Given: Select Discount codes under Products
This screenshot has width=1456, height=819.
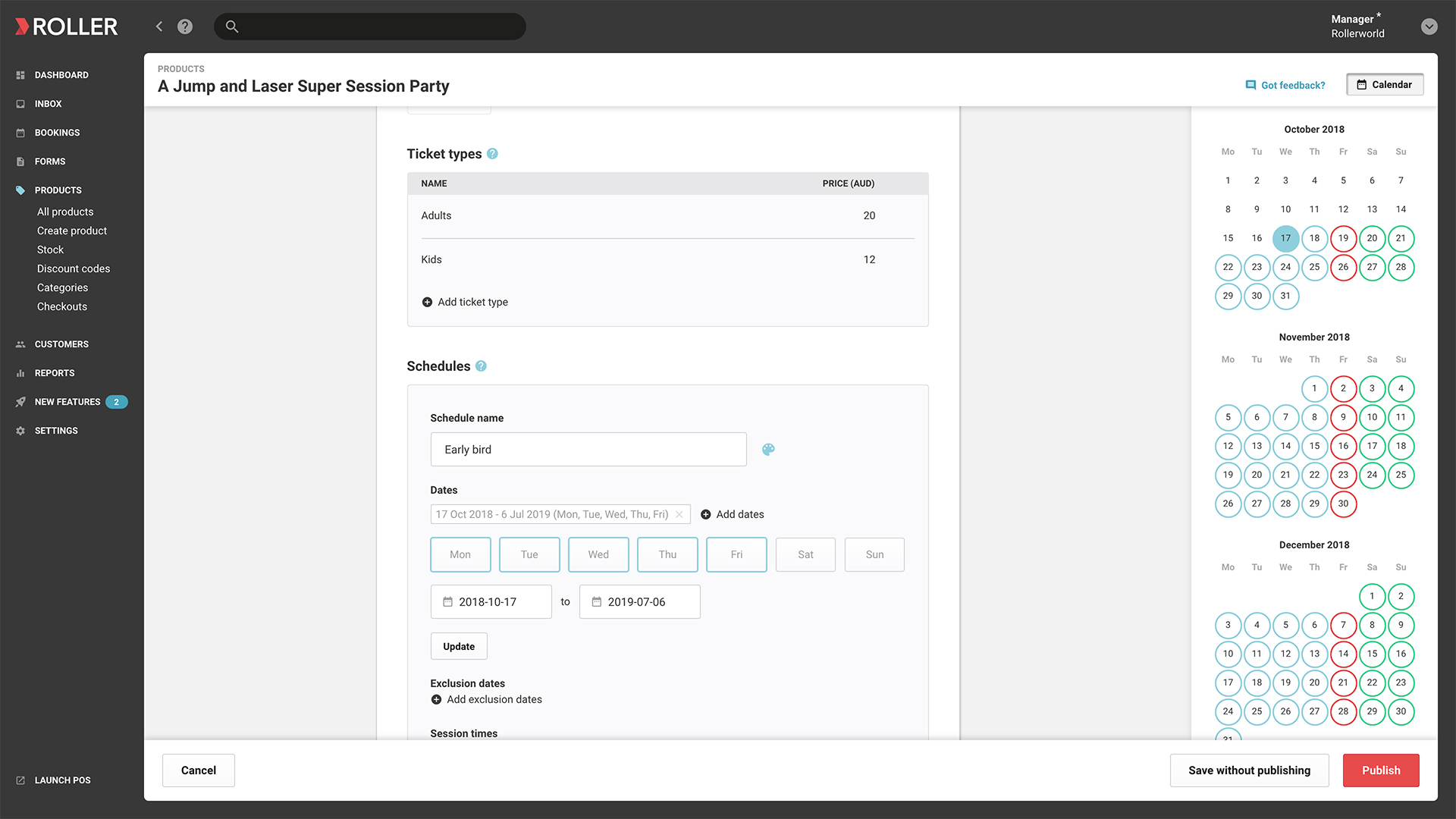Looking at the screenshot, I should 74,268.
